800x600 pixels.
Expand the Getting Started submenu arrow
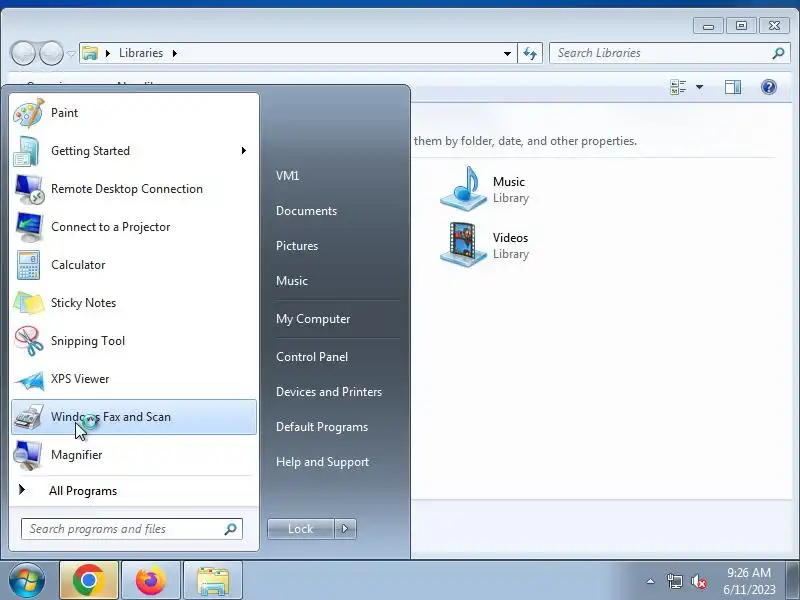244,151
